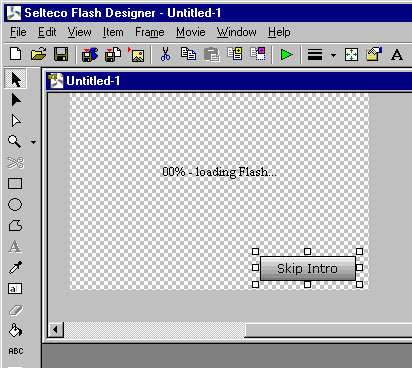Click the Untitled-1 document window icon
This screenshot has width=412, height=368.
click(56, 81)
